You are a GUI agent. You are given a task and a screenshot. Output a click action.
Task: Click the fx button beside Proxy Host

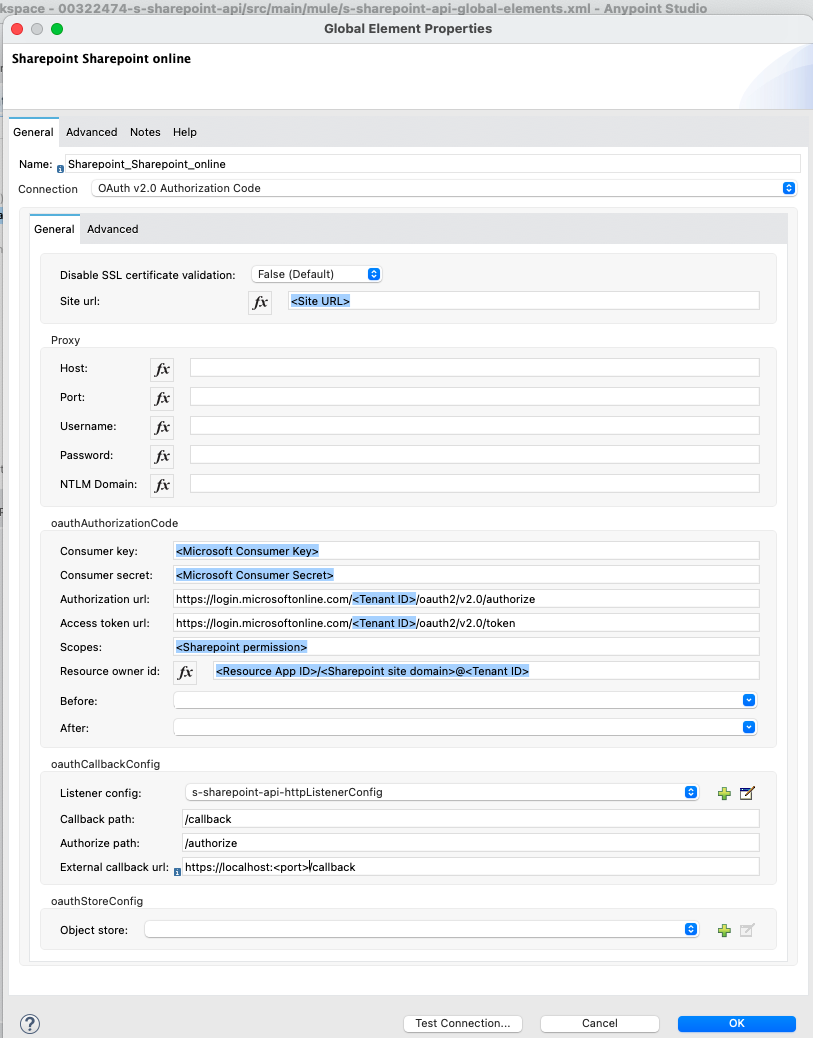162,369
